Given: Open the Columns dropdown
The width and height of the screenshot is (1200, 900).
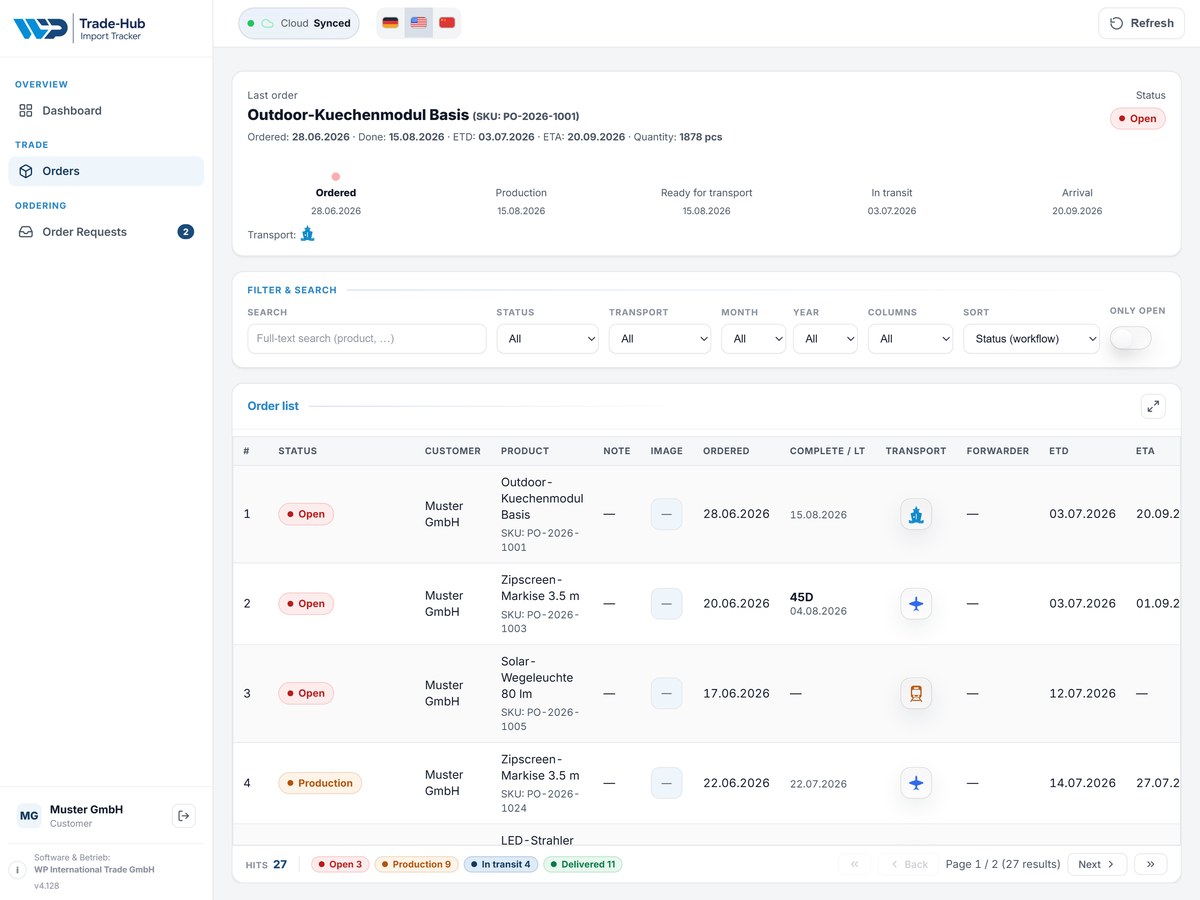Looking at the screenshot, I should pos(910,339).
